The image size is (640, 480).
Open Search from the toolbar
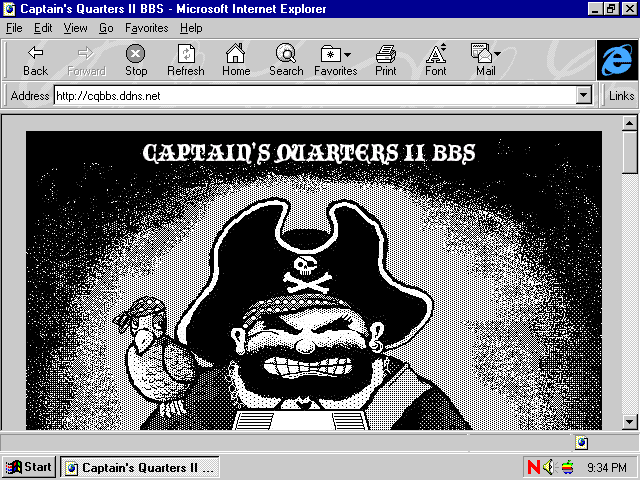click(x=286, y=60)
